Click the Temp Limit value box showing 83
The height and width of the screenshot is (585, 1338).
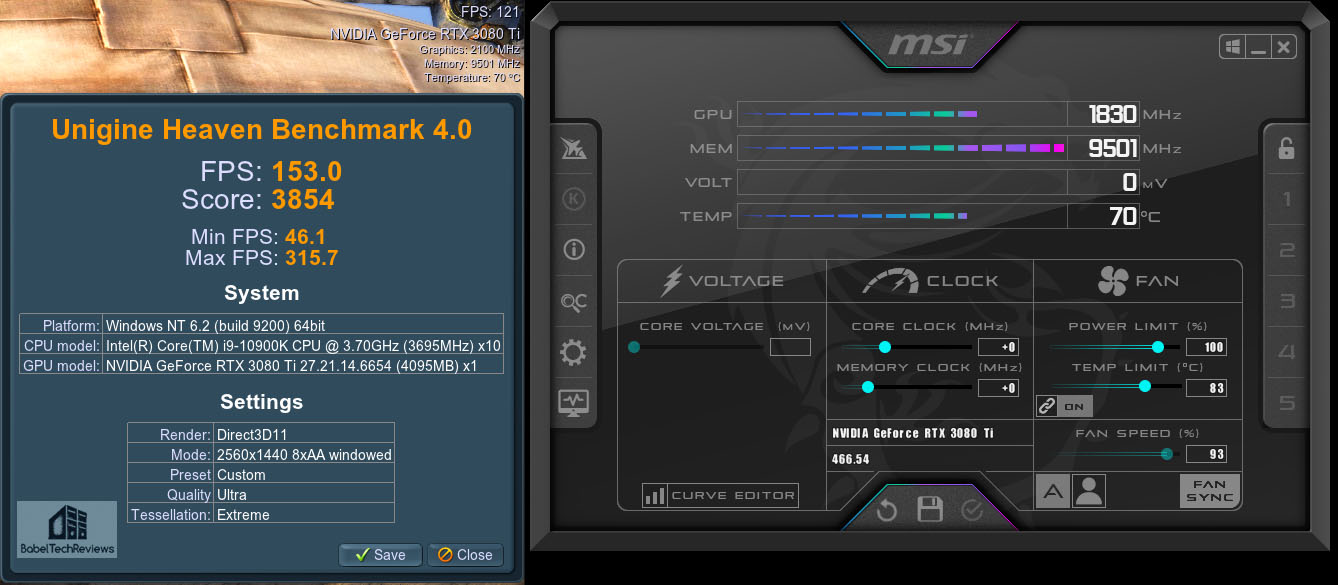pos(1206,388)
